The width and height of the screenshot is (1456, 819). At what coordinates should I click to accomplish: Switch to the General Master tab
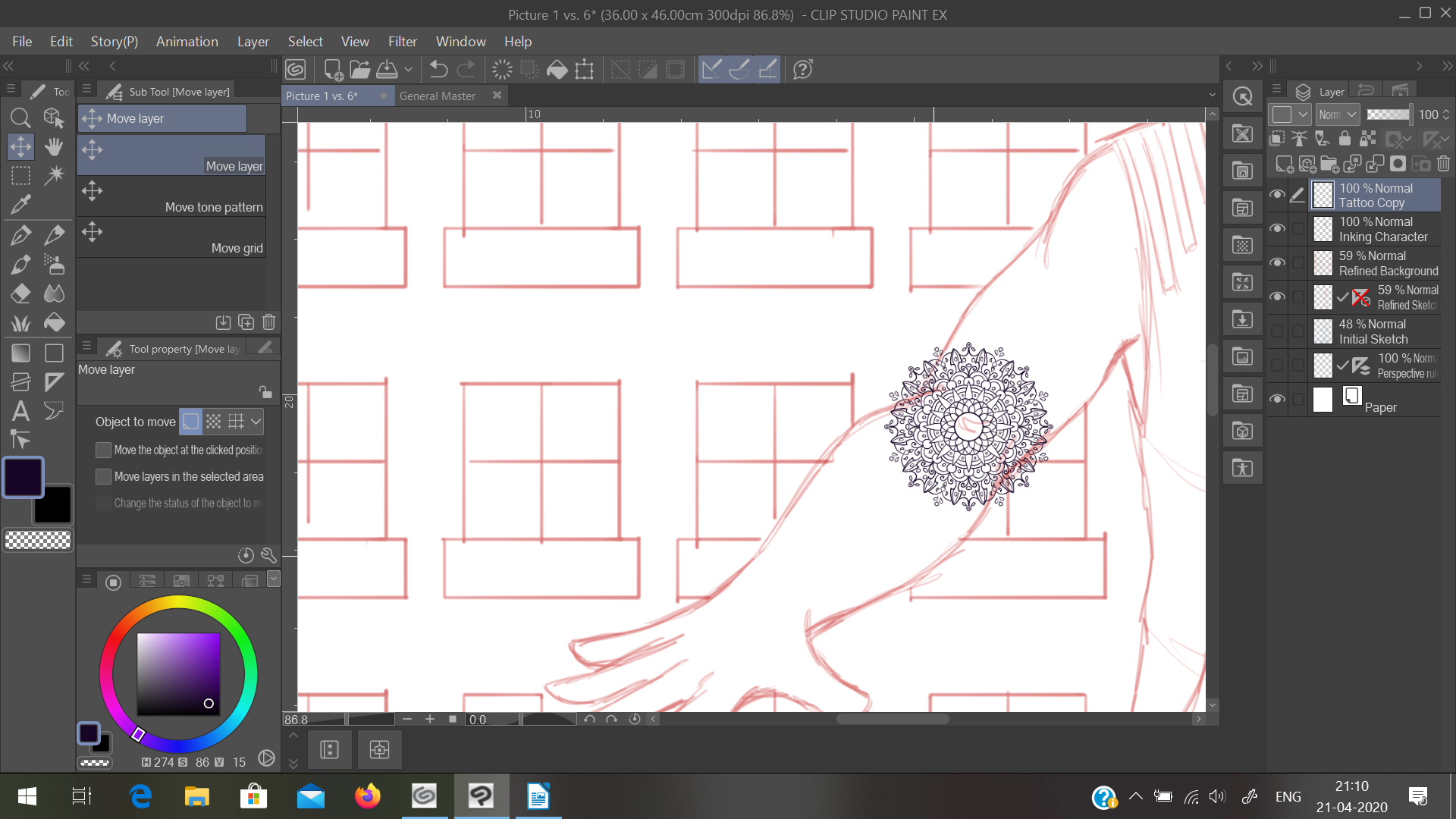pyautogui.click(x=438, y=96)
